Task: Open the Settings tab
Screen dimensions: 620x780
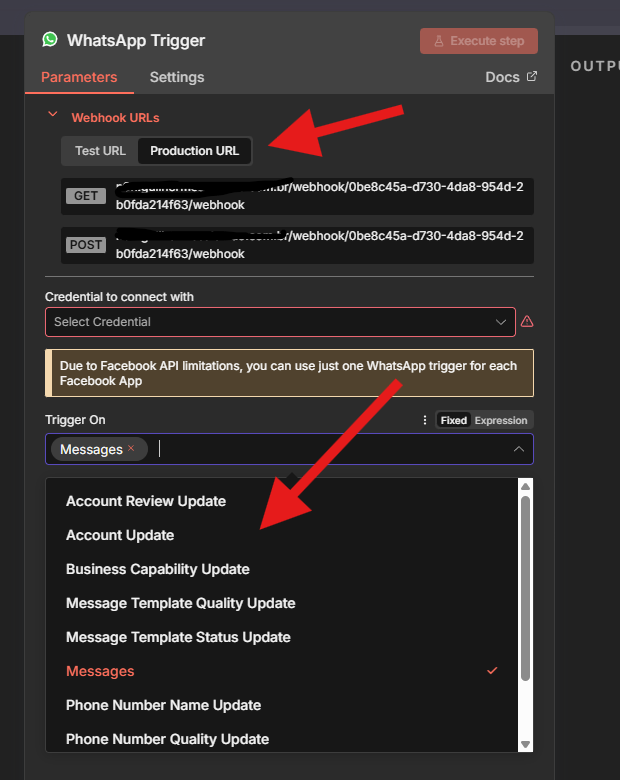Action: pos(177,77)
